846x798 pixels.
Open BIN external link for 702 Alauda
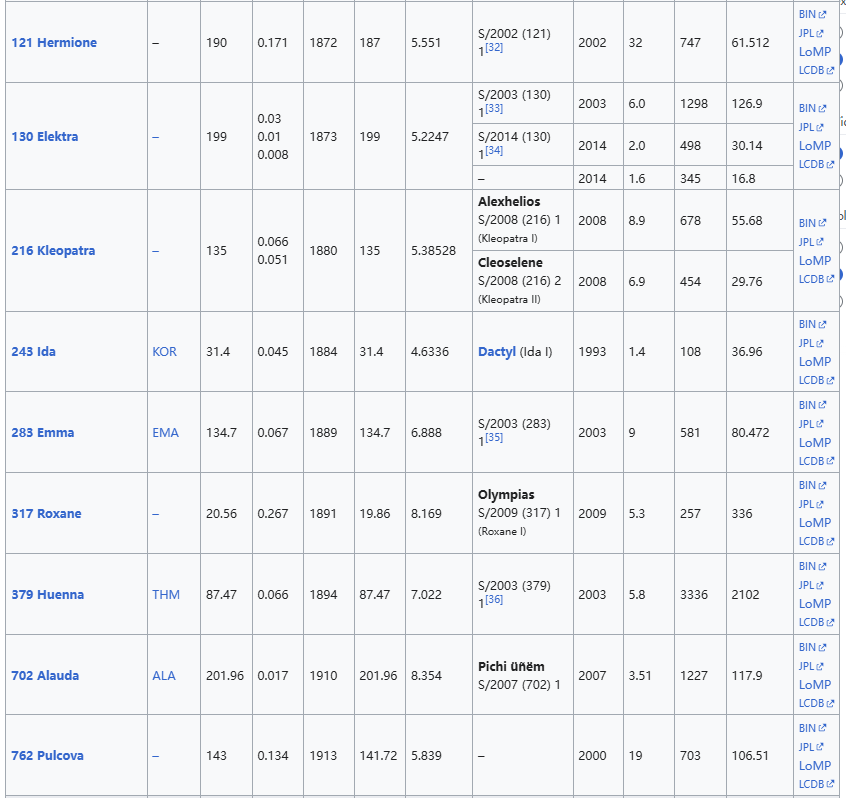coord(808,647)
